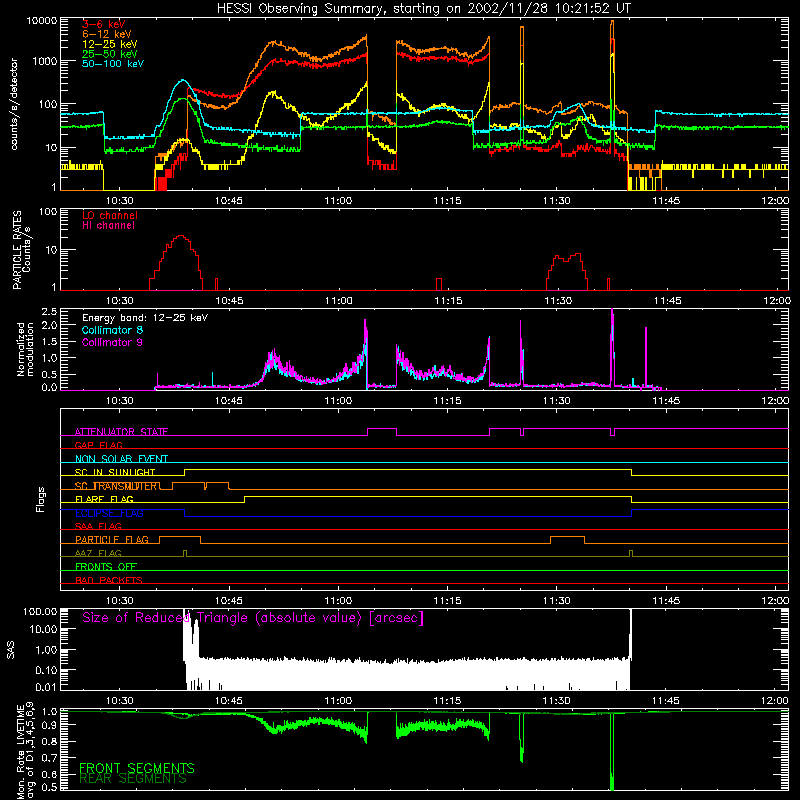Select the SC TRANSMITTER flag label
The image size is (800, 800).
(x=116, y=486)
